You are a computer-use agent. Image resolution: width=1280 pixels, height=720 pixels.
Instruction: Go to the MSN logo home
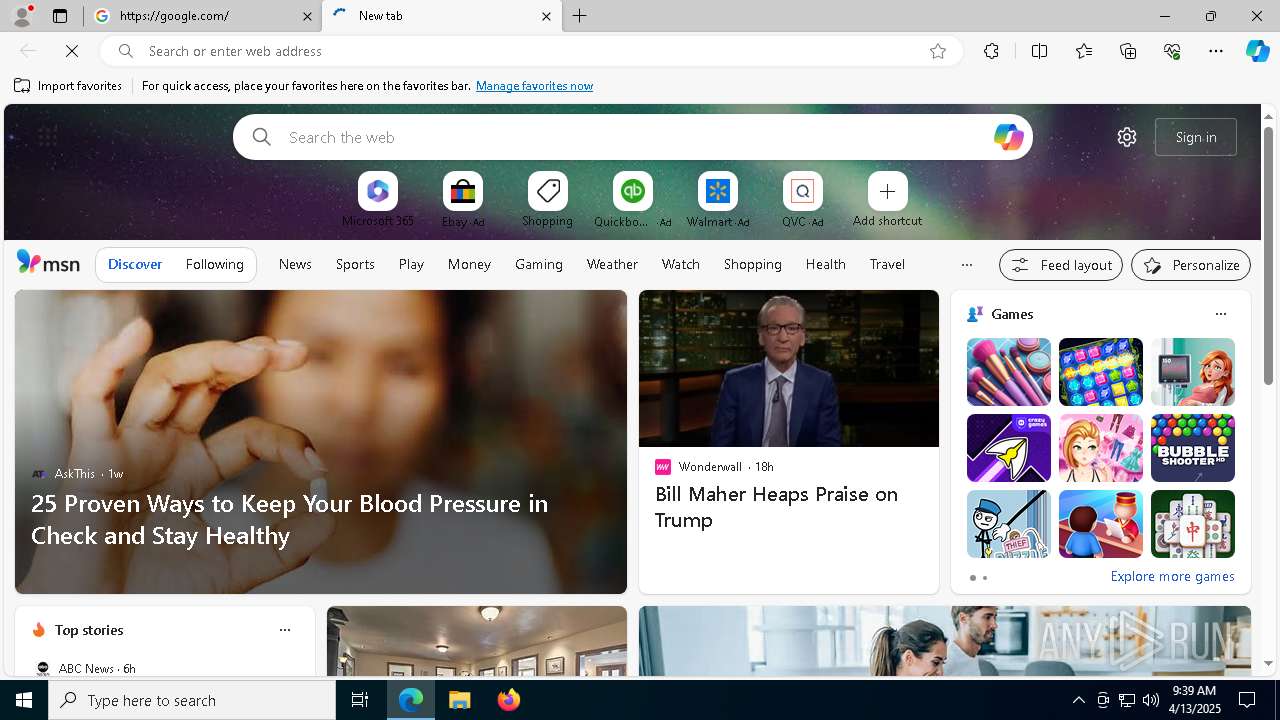tap(48, 263)
